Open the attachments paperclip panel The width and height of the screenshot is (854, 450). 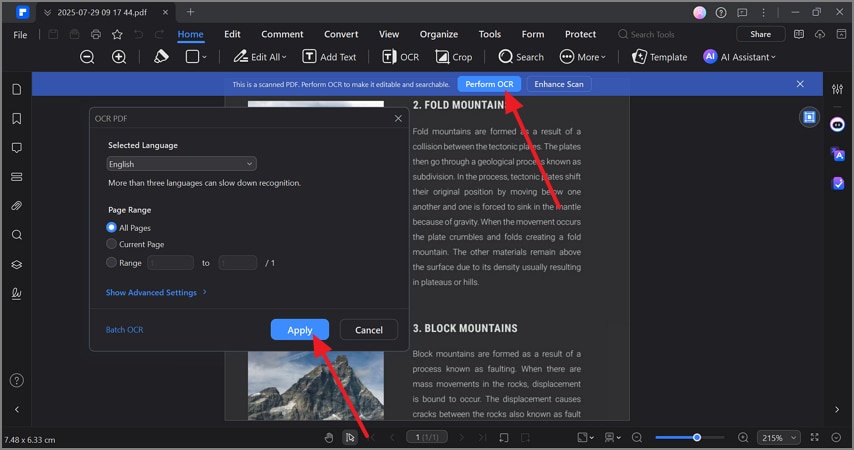(x=17, y=206)
